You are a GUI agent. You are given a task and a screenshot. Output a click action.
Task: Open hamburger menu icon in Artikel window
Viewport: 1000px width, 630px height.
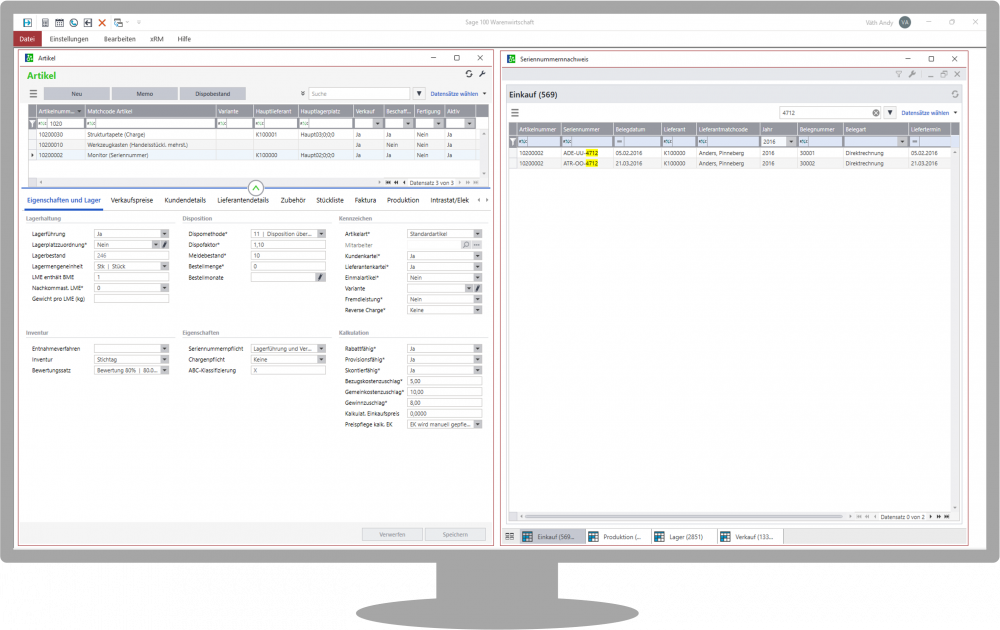(x=33, y=93)
